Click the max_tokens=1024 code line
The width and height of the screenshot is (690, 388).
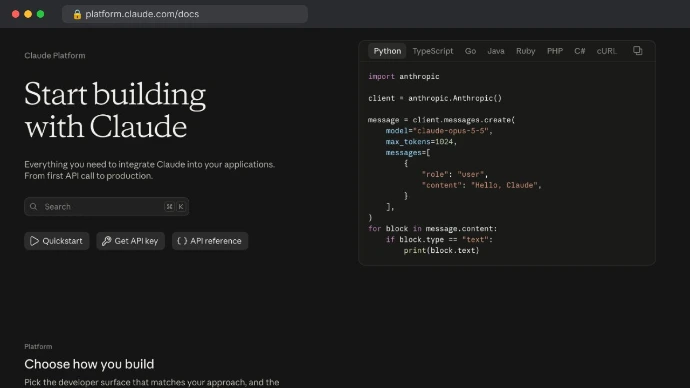coord(421,142)
